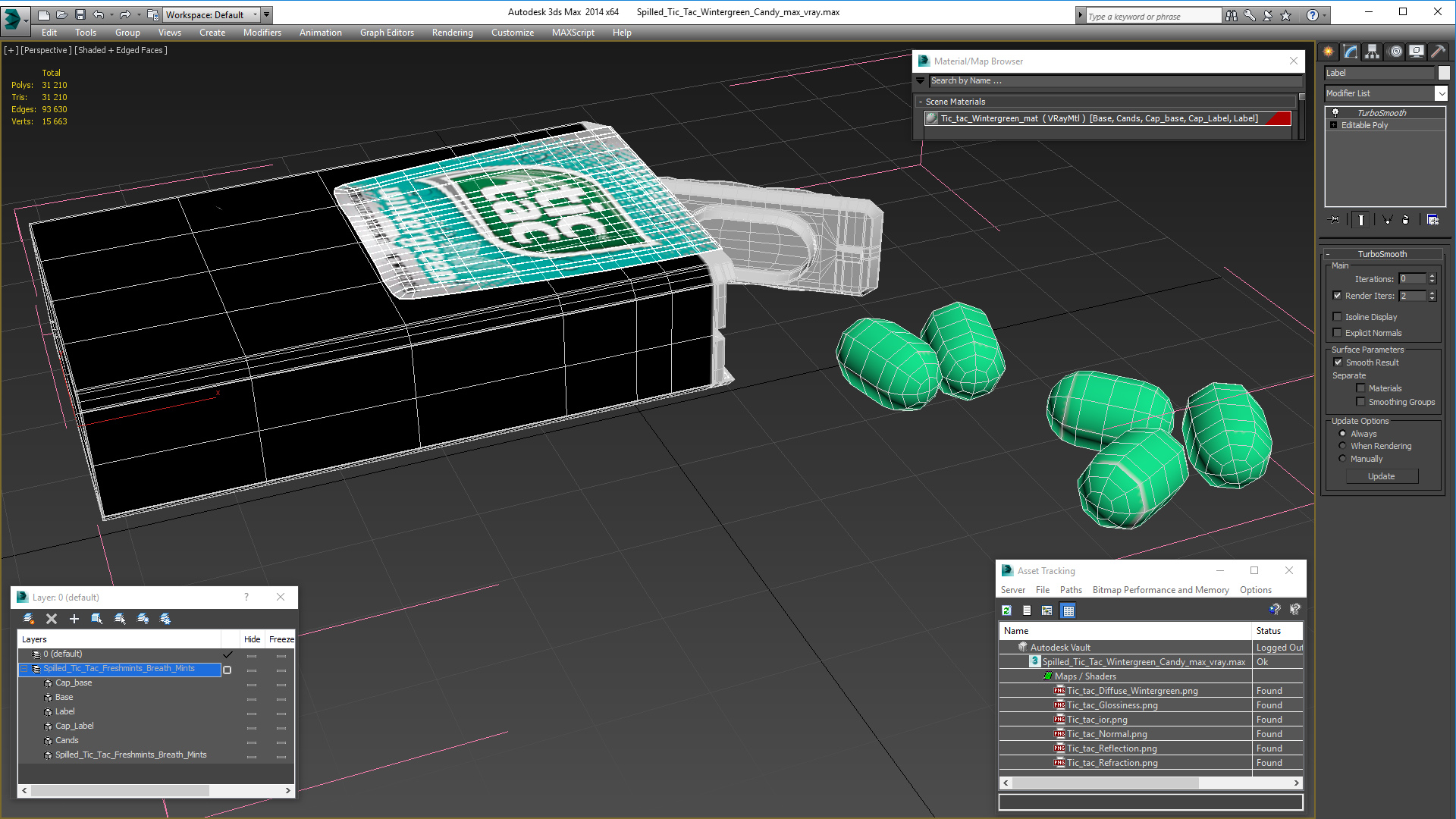1456x819 pixels.
Task: Click Add Selected Objects plus icon in Layer dialog
Action: (74, 619)
